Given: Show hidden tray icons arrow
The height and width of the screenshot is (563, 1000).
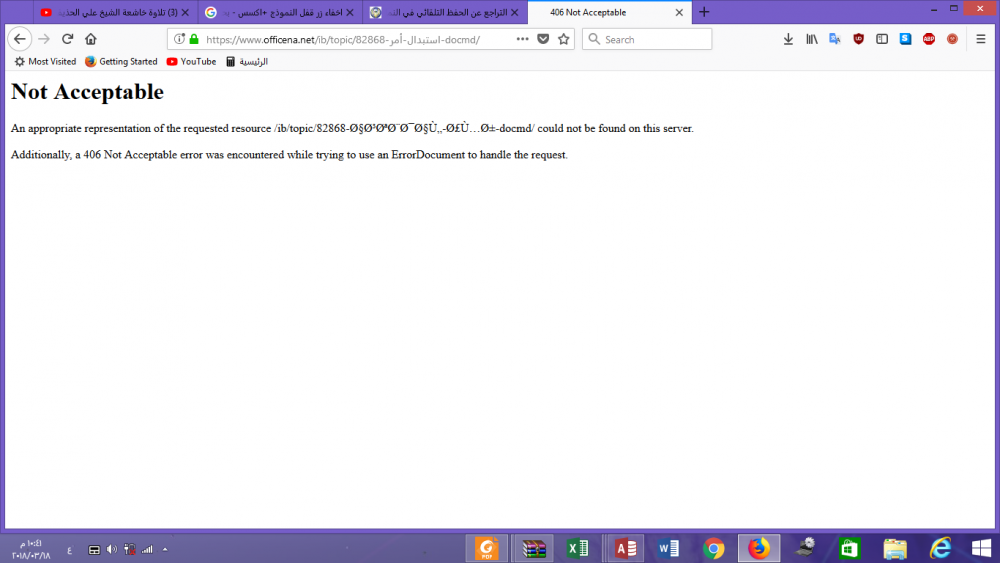Looking at the screenshot, I should click(x=165, y=549).
